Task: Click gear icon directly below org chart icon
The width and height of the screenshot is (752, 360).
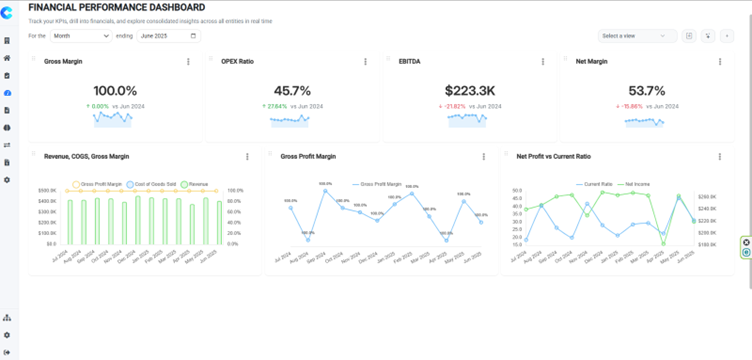Action: [7, 335]
